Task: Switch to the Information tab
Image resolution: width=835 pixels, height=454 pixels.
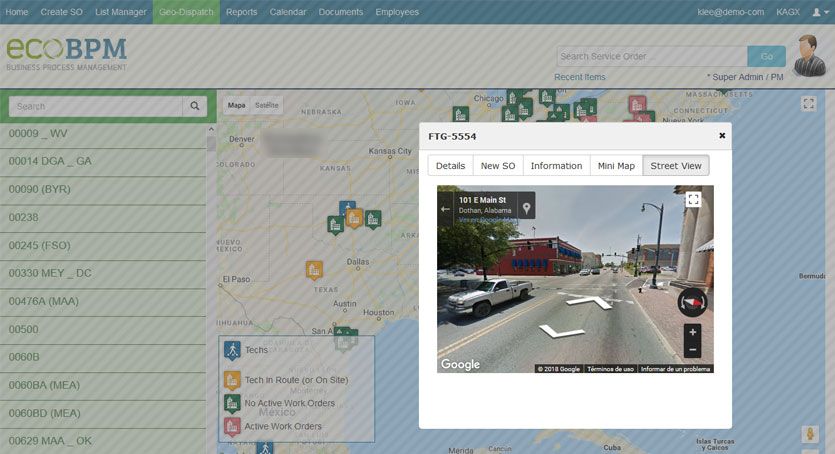Action: [x=556, y=166]
